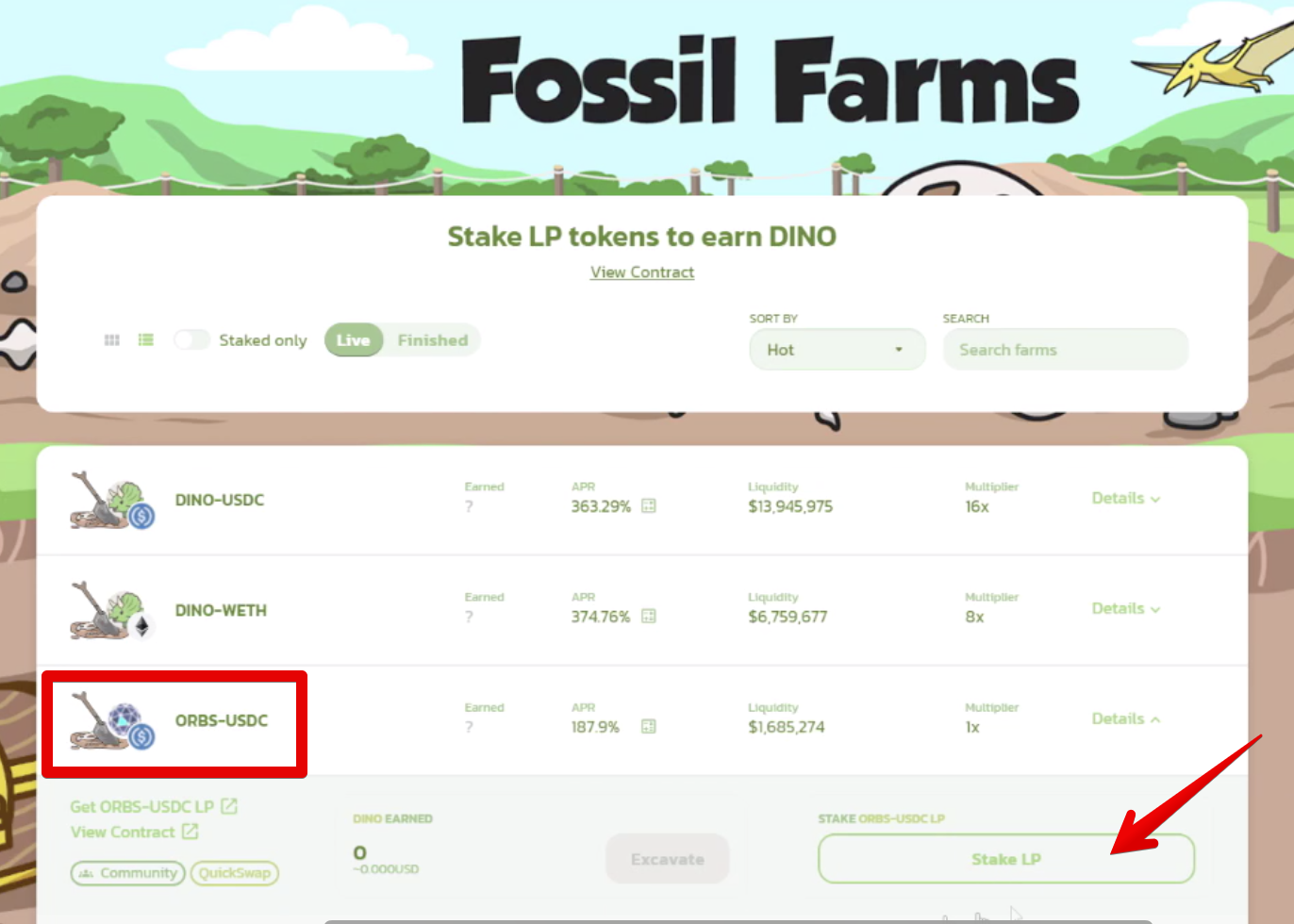Click the ORBS-USDC farm token icon

click(112, 721)
